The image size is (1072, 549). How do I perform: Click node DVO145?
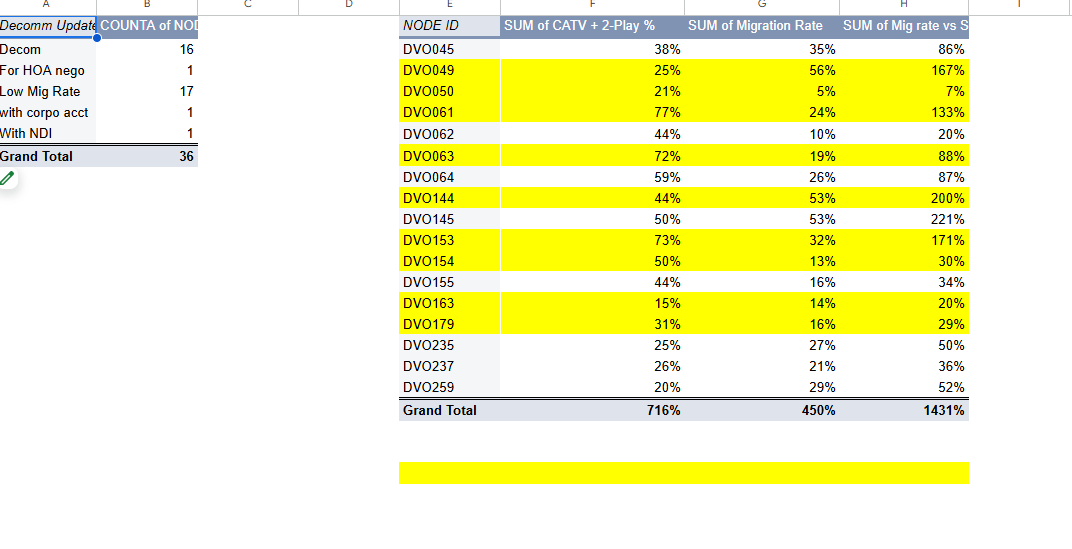click(429, 220)
